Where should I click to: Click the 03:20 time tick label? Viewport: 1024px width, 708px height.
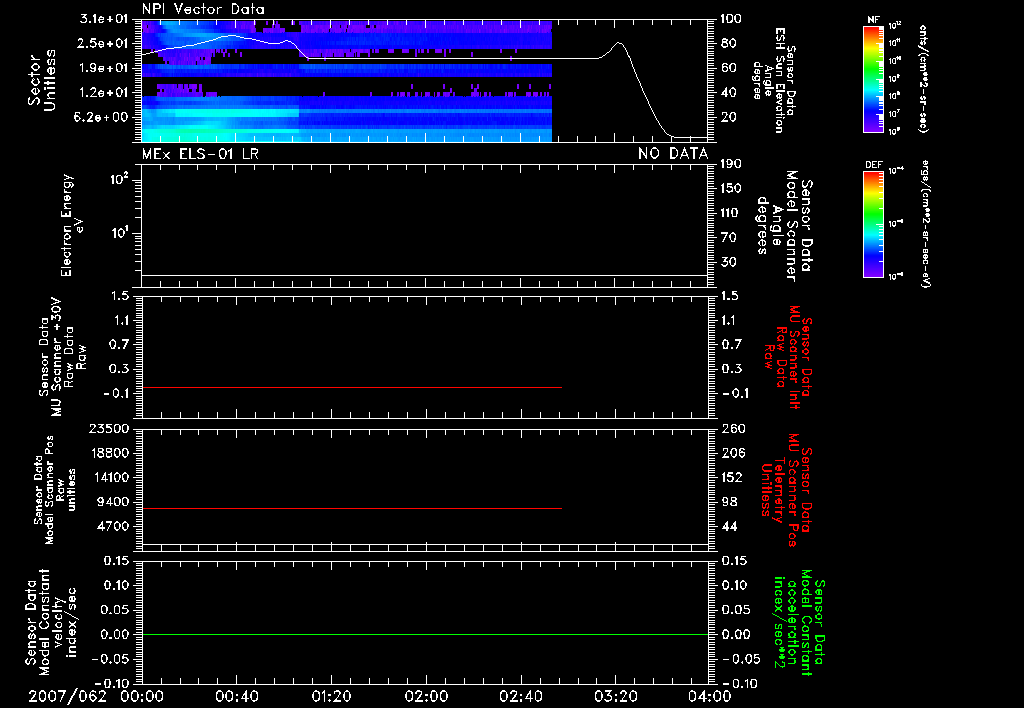coord(615,696)
